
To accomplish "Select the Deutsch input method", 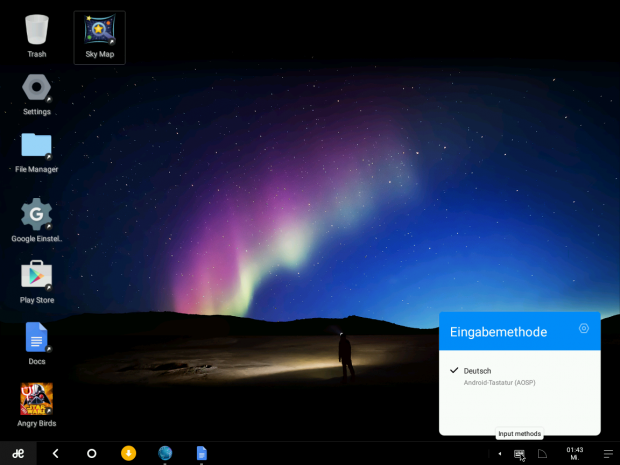I will [477, 371].
